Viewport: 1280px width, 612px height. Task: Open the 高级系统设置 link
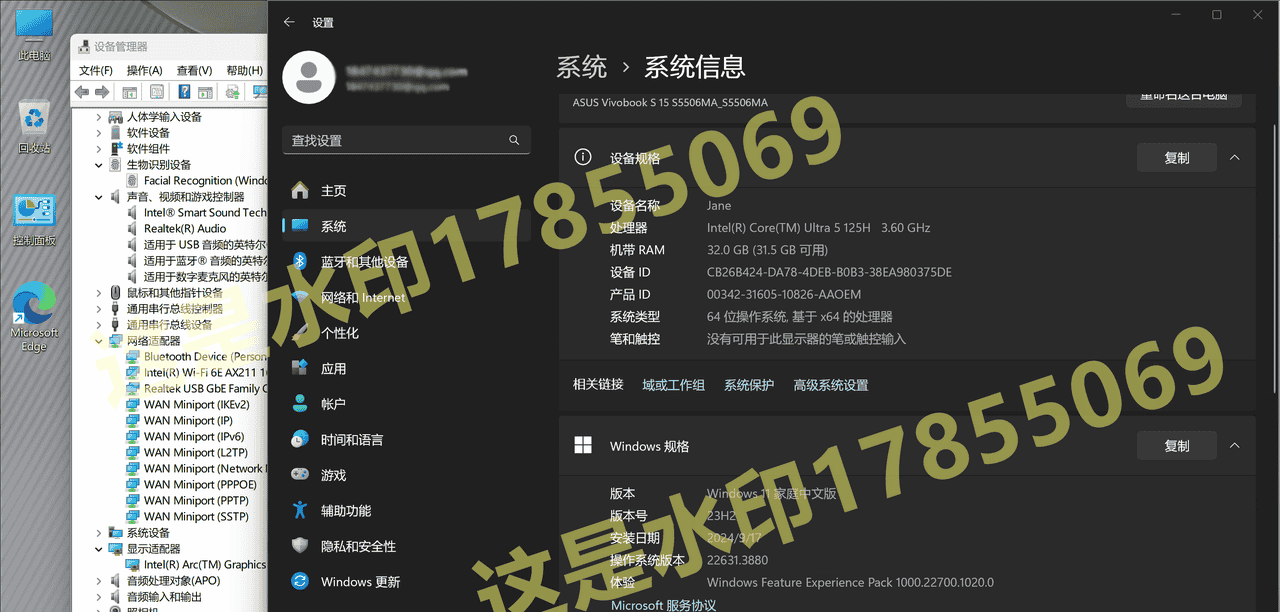(x=830, y=384)
